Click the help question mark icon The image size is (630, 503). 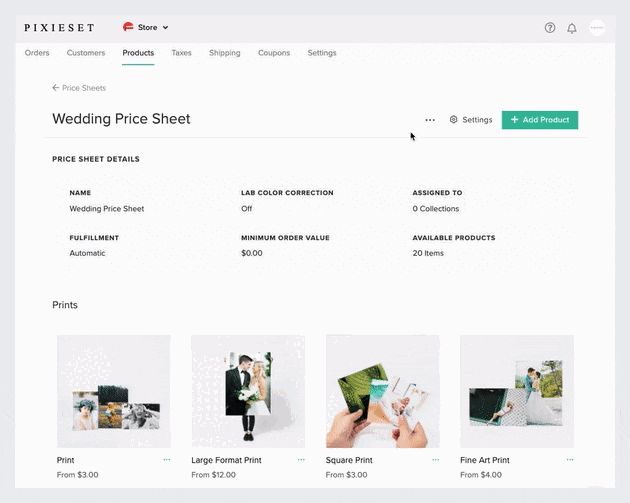tap(549, 28)
